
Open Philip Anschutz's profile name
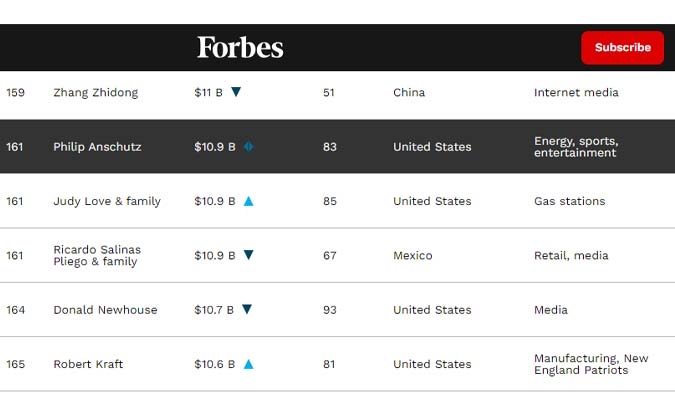coord(97,147)
